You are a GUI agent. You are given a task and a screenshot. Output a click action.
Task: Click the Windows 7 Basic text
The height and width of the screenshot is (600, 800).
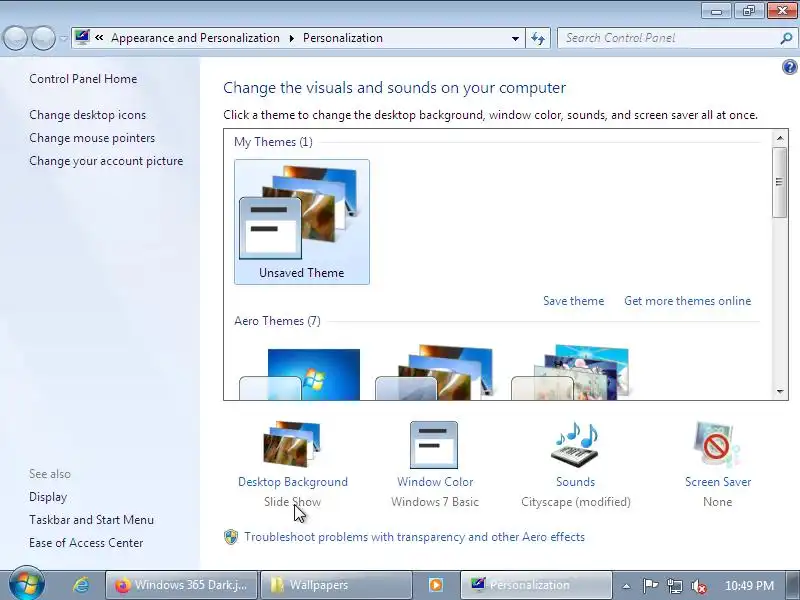pyautogui.click(x=435, y=502)
